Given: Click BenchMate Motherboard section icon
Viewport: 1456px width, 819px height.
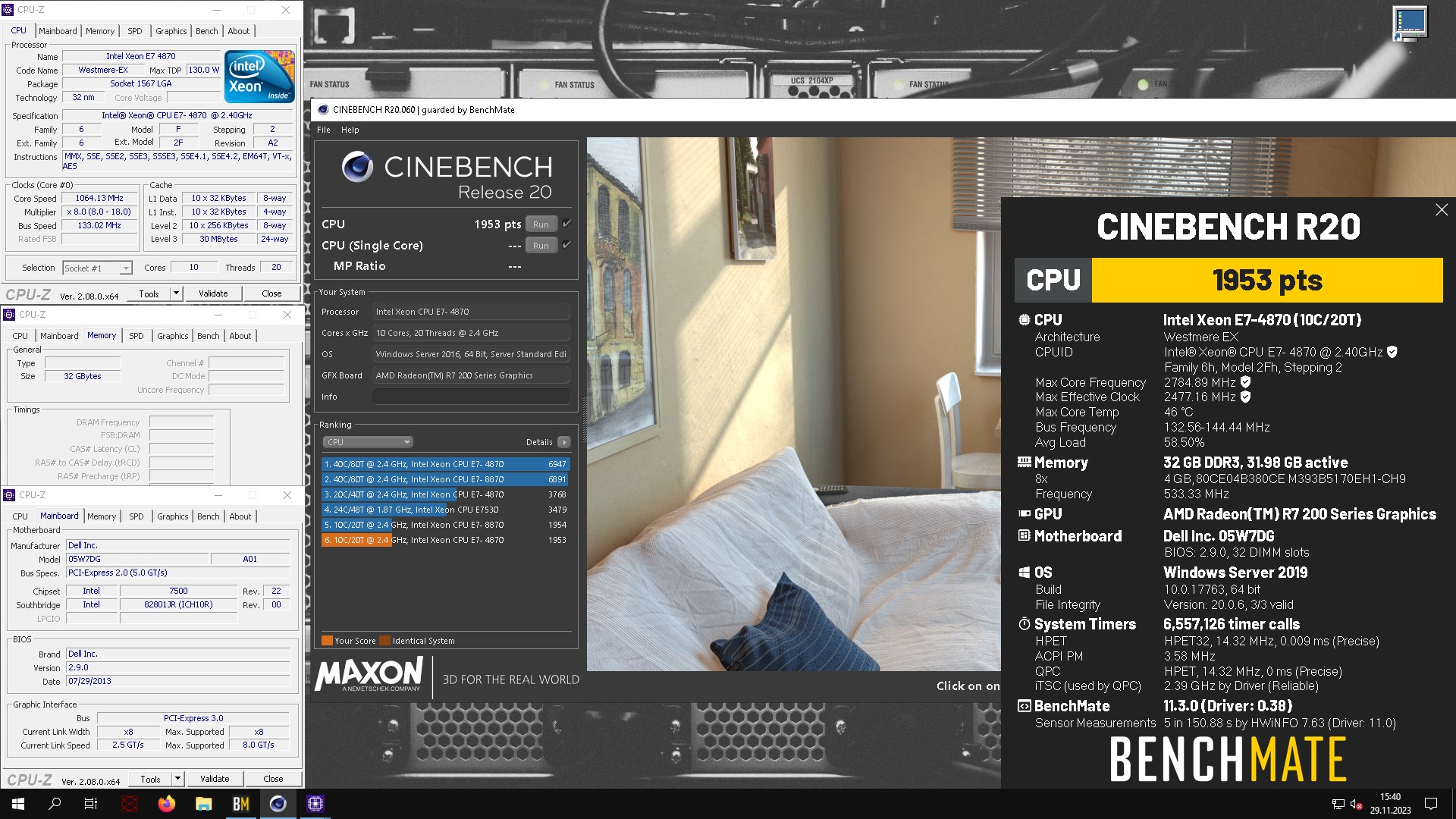Looking at the screenshot, I should click(x=1024, y=535).
